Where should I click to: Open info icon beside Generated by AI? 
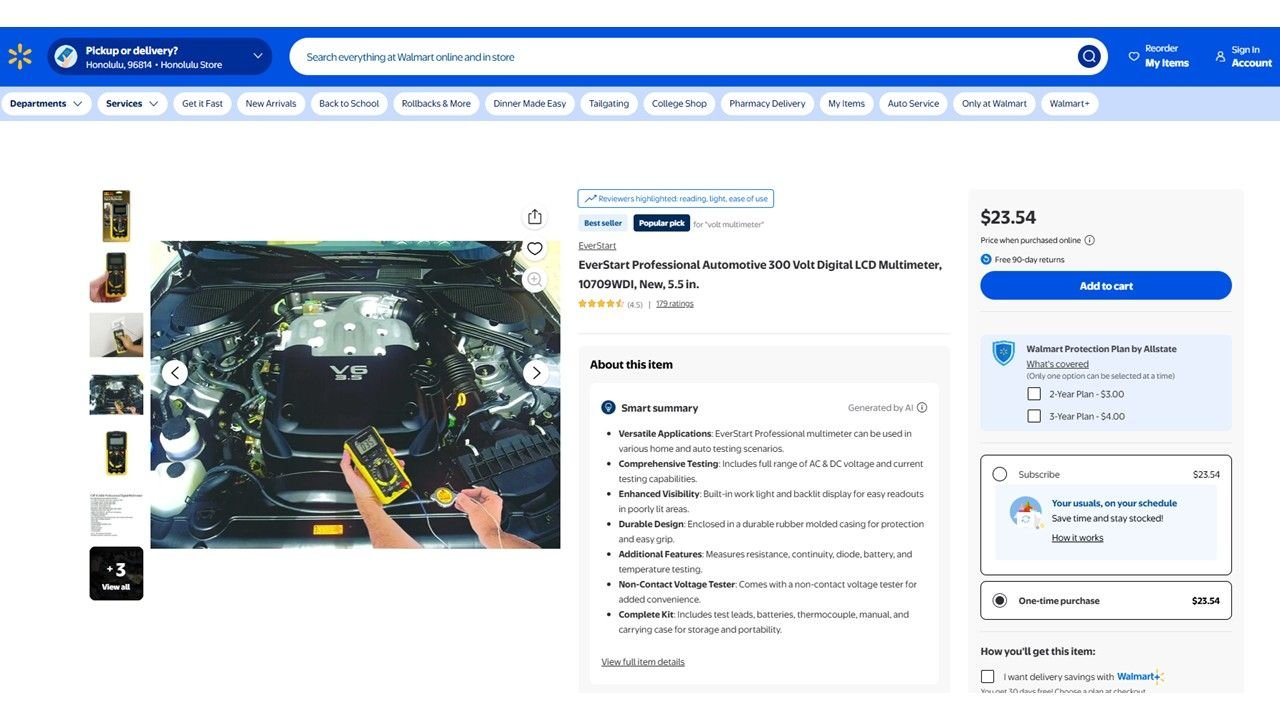(922, 408)
